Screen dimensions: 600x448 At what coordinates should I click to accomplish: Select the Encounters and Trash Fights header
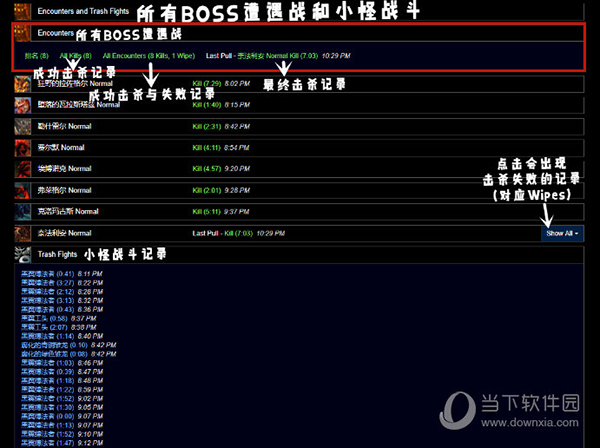[83, 11]
